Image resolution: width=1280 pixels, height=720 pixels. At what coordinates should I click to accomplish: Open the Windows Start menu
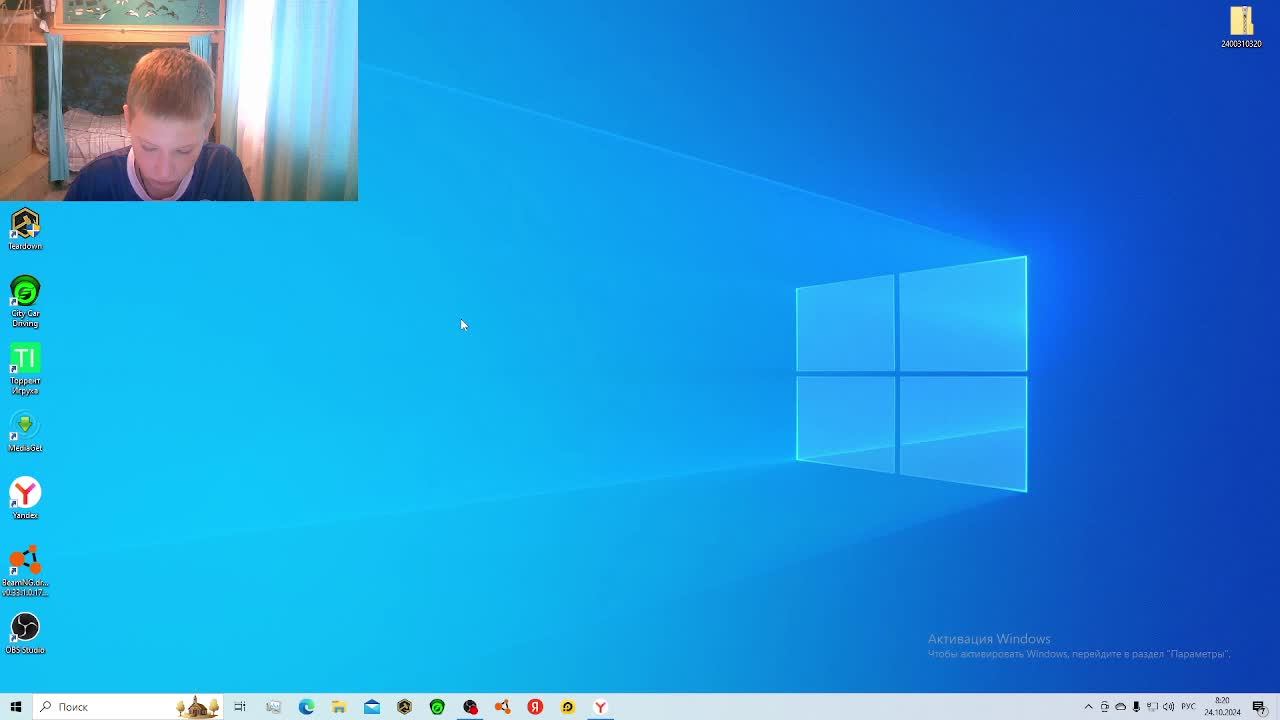coord(16,707)
